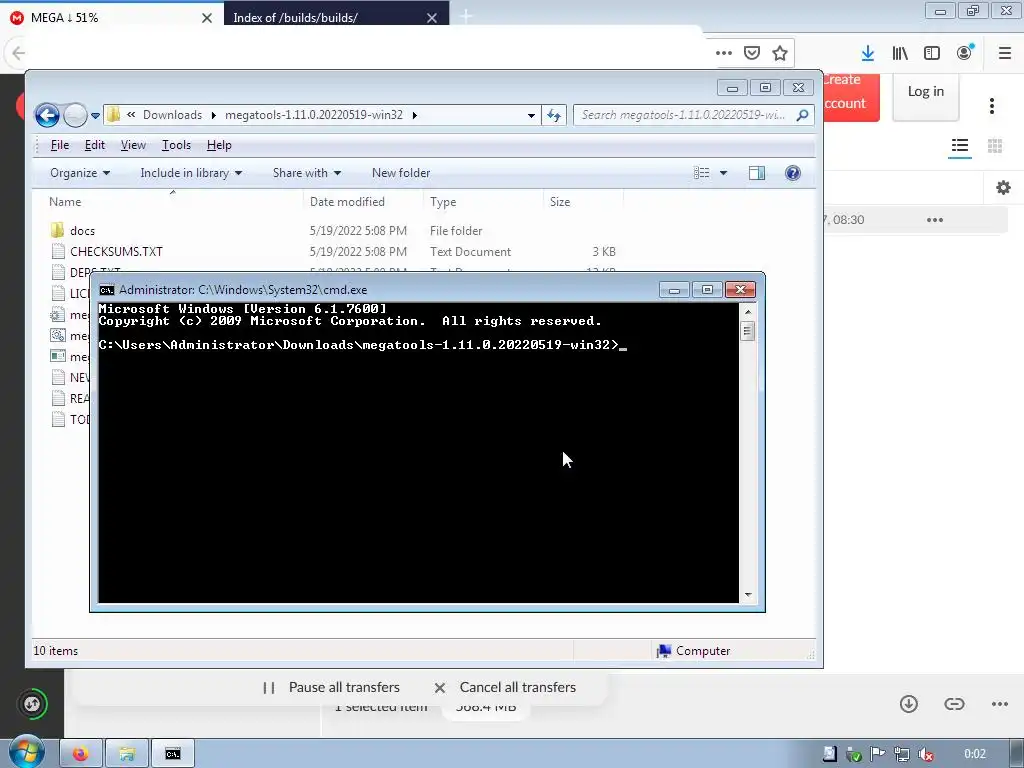The height and width of the screenshot is (768, 1024).
Task: Click the Downloads breadcrumb in address bar
Action: pyautogui.click(x=172, y=115)
